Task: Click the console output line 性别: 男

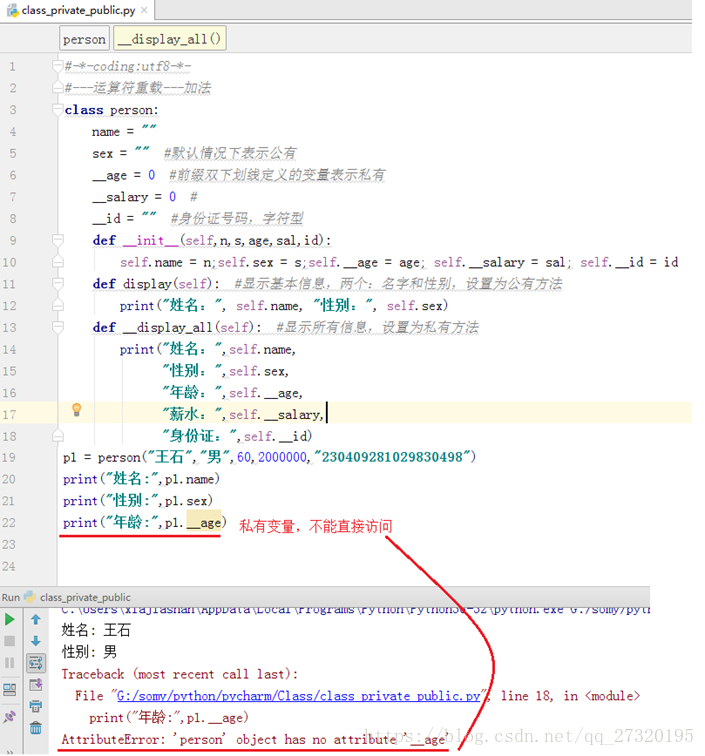Action: [x=89, y=652]
